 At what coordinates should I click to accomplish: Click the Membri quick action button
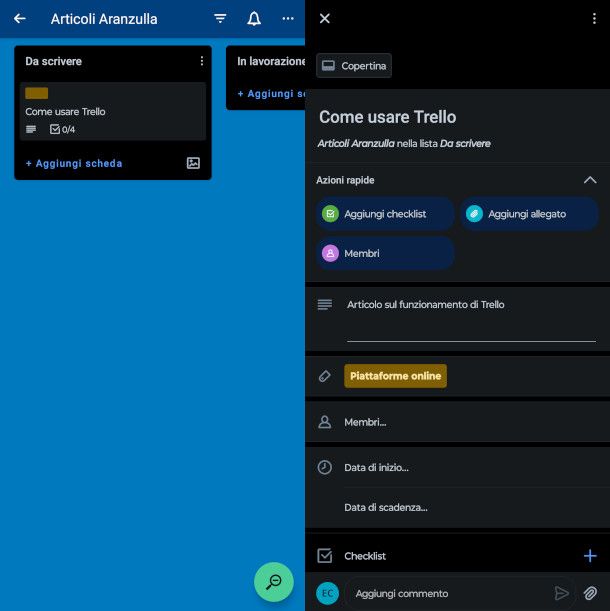[385, 253]
